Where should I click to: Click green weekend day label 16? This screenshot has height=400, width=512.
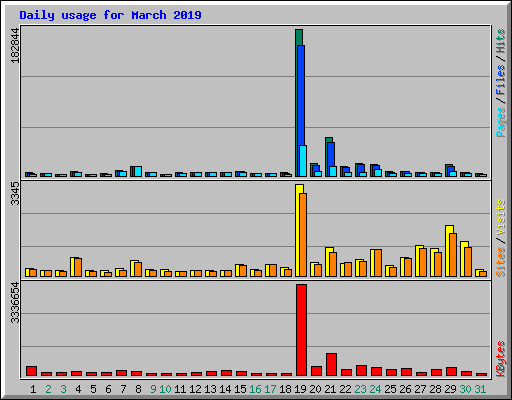255,389
